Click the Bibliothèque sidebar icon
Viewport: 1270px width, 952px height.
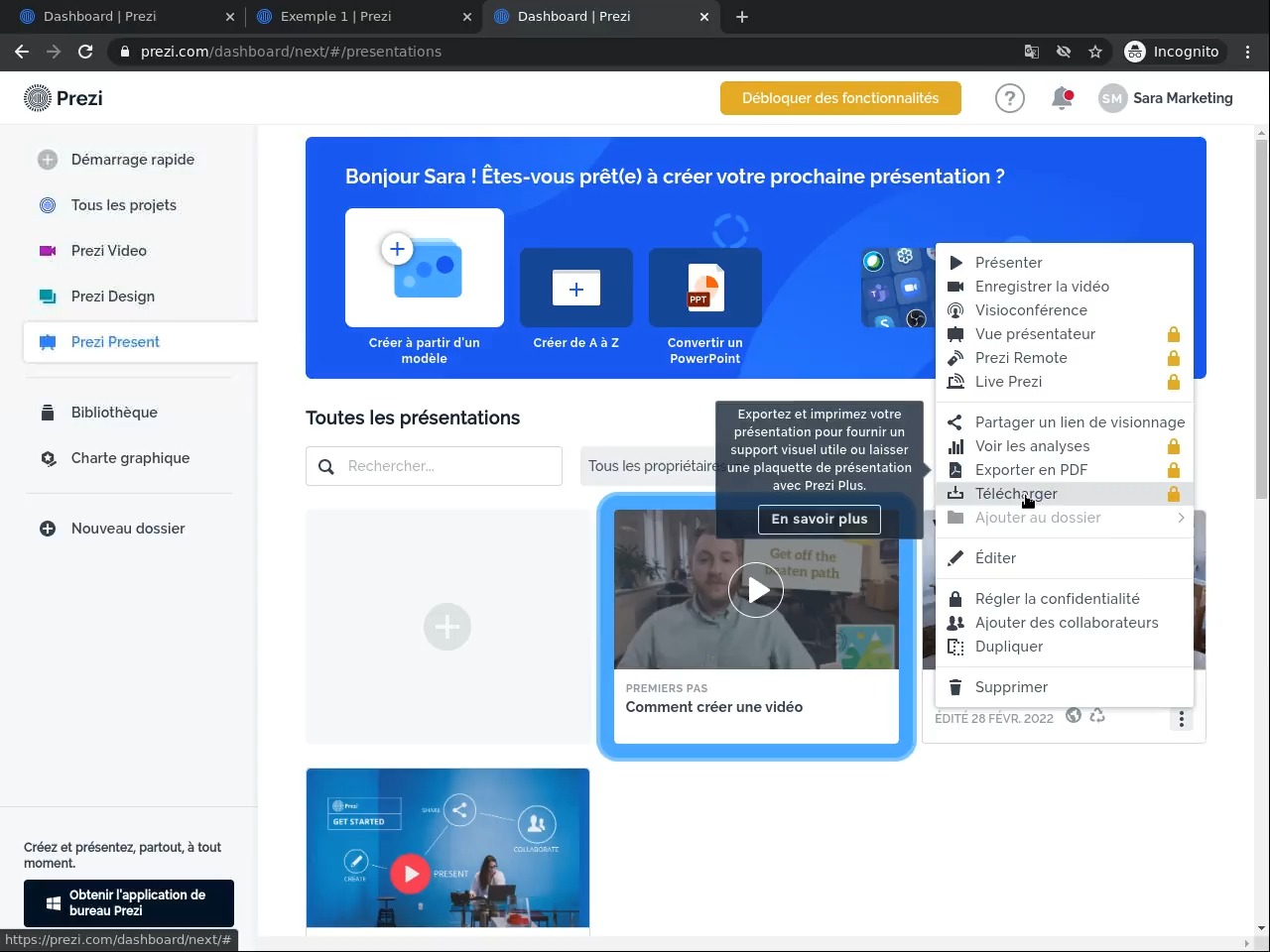(x=48, y=413)
